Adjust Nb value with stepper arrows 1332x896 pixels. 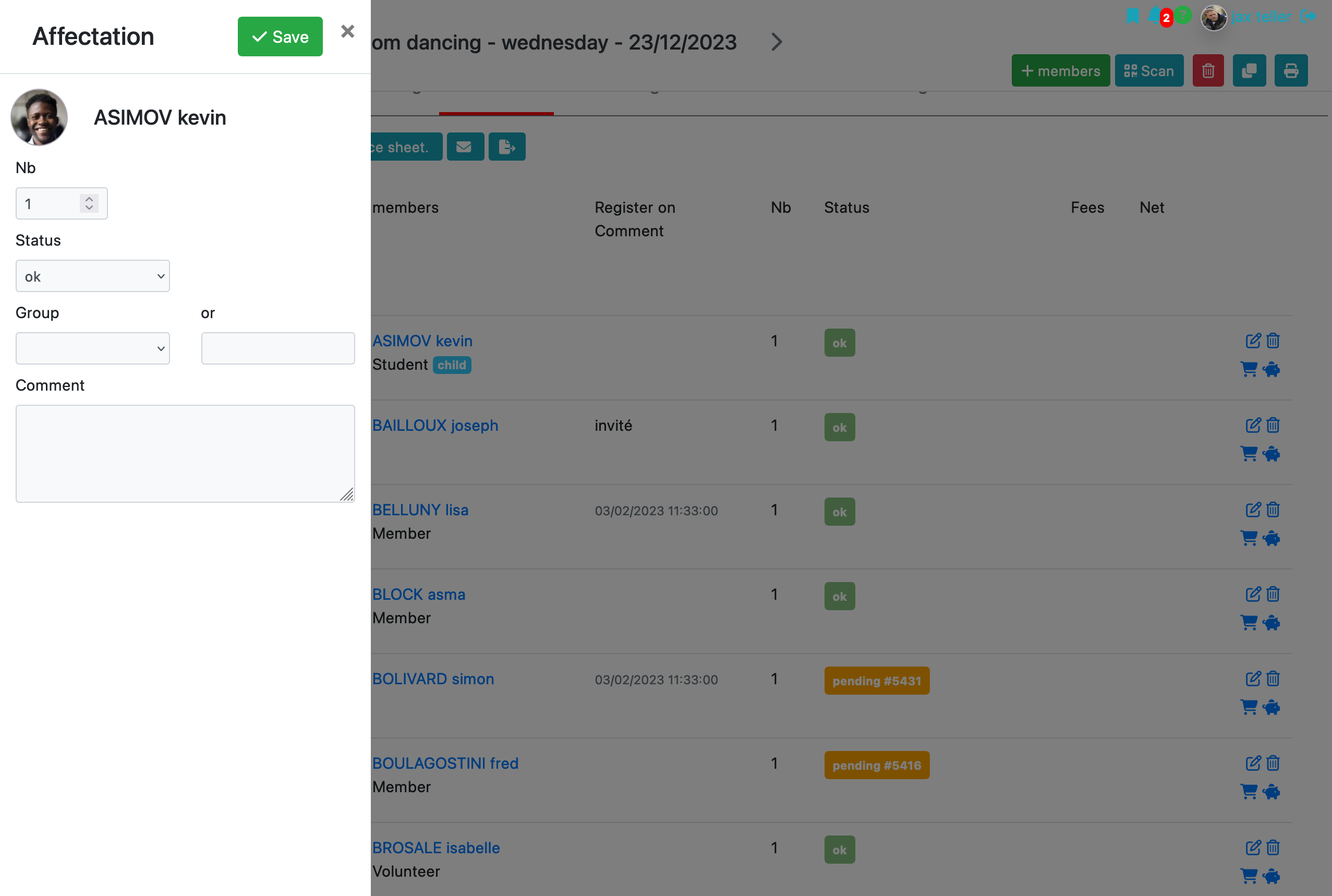pyautogui.click(x=89, y=203)
